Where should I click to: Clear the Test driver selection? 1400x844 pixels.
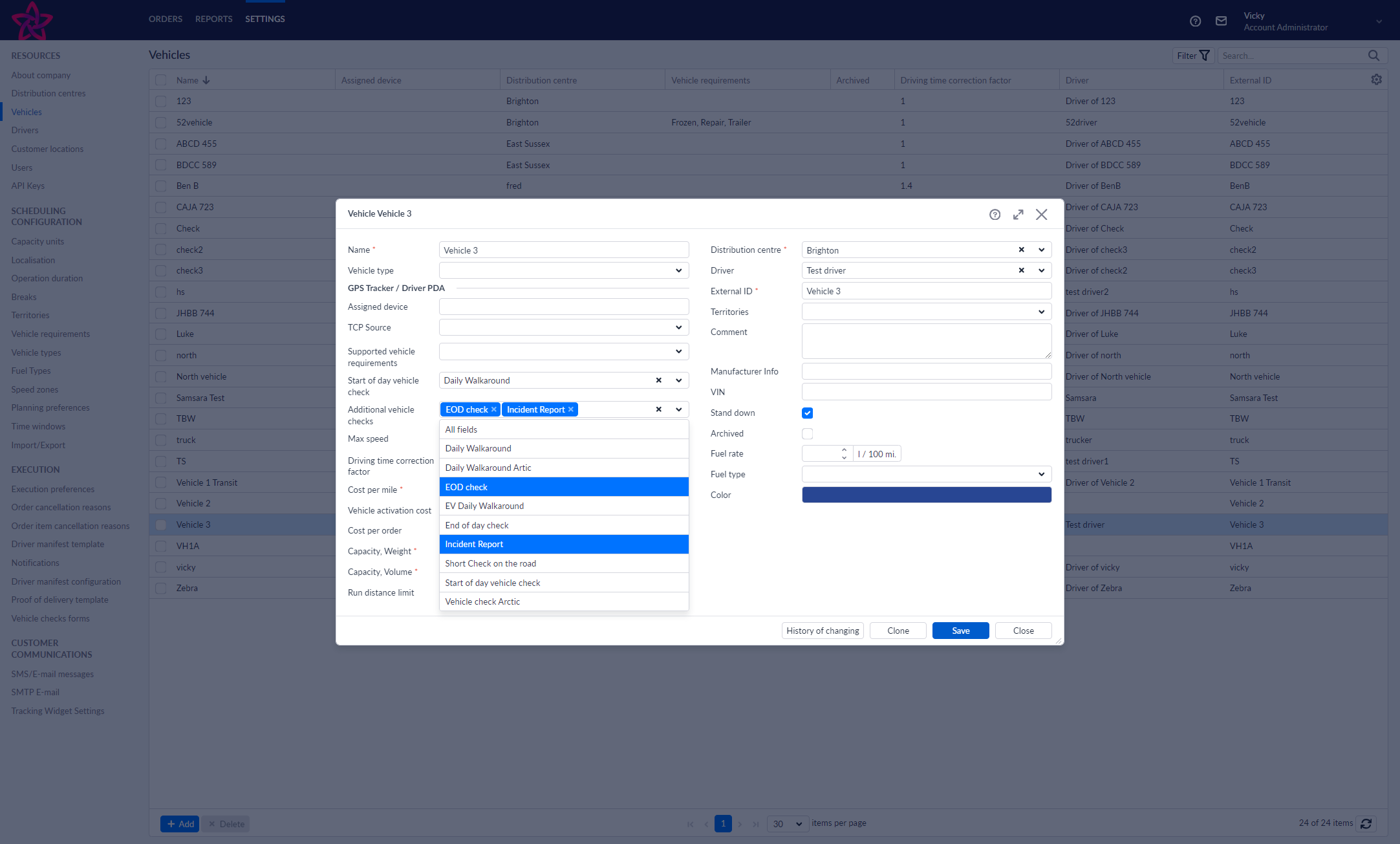coord(1021,270)
